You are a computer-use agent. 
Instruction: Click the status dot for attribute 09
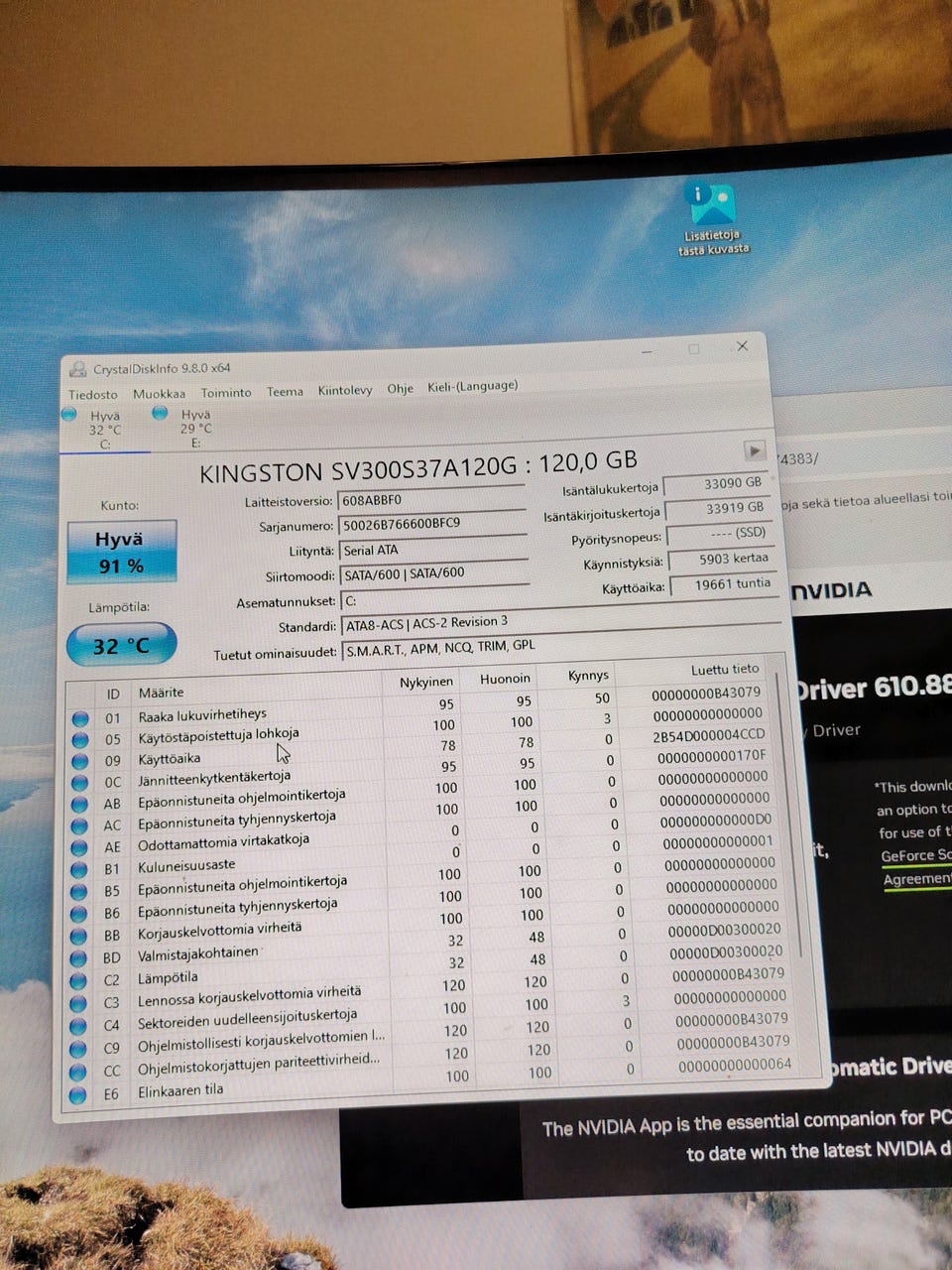coord(79,762)
